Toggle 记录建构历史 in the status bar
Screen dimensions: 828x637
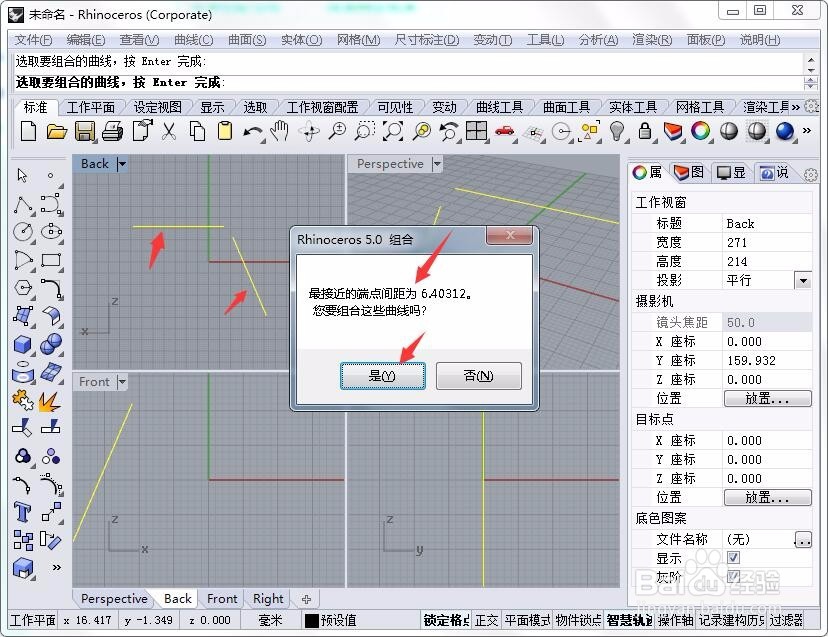(731, 620)
